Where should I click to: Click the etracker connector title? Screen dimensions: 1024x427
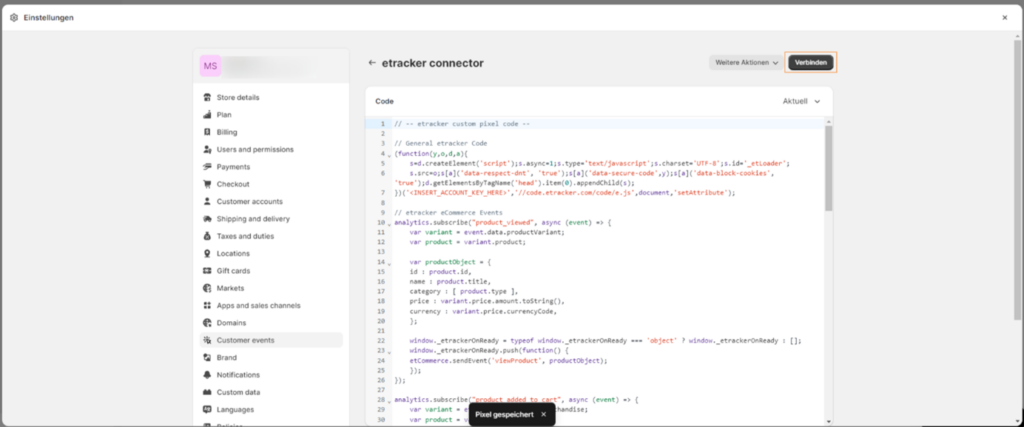click(433, 63)
